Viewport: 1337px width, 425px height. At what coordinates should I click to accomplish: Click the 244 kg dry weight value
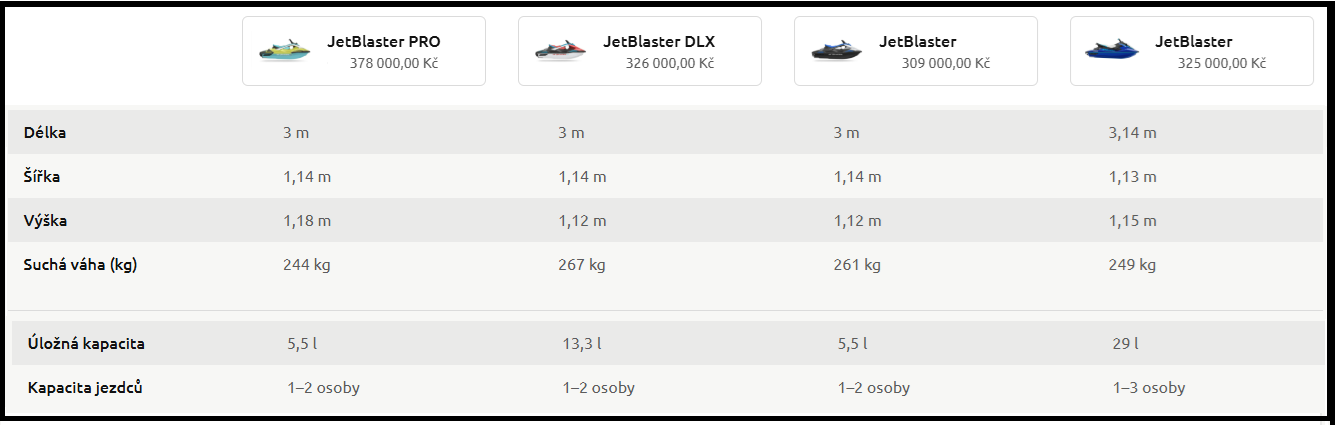(307, 265)
